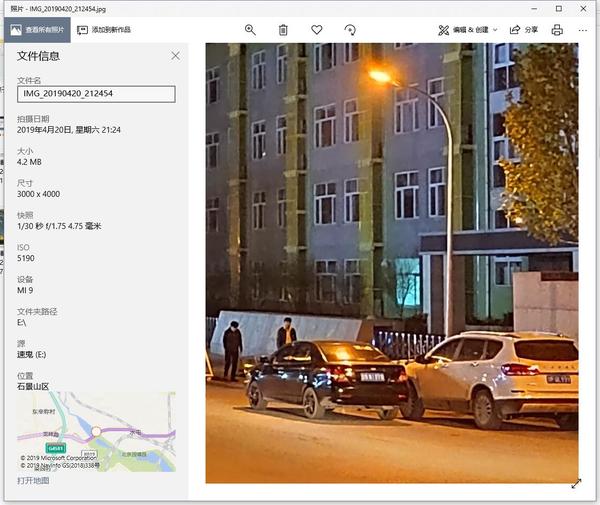Screen dimensions: 600x505
Task: Click the location map thumbnail
Action: pos(96,432)
